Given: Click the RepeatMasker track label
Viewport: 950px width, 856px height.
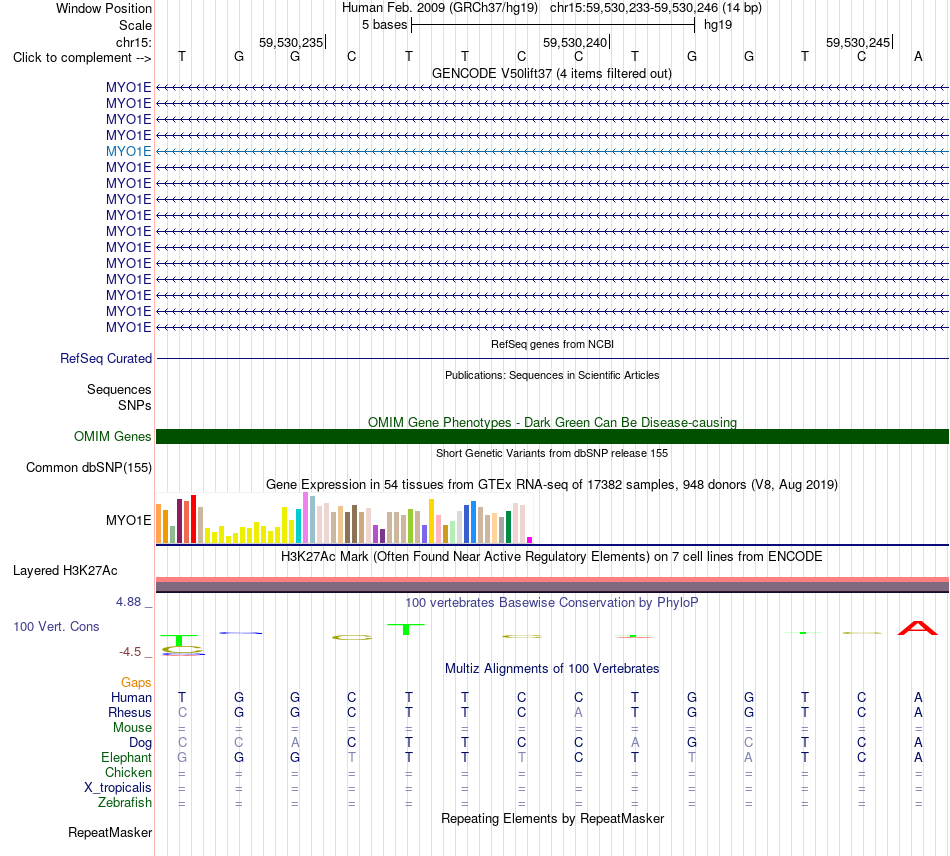Looking at the screenshot, I should pyautogui.click(x=110, y=833).
